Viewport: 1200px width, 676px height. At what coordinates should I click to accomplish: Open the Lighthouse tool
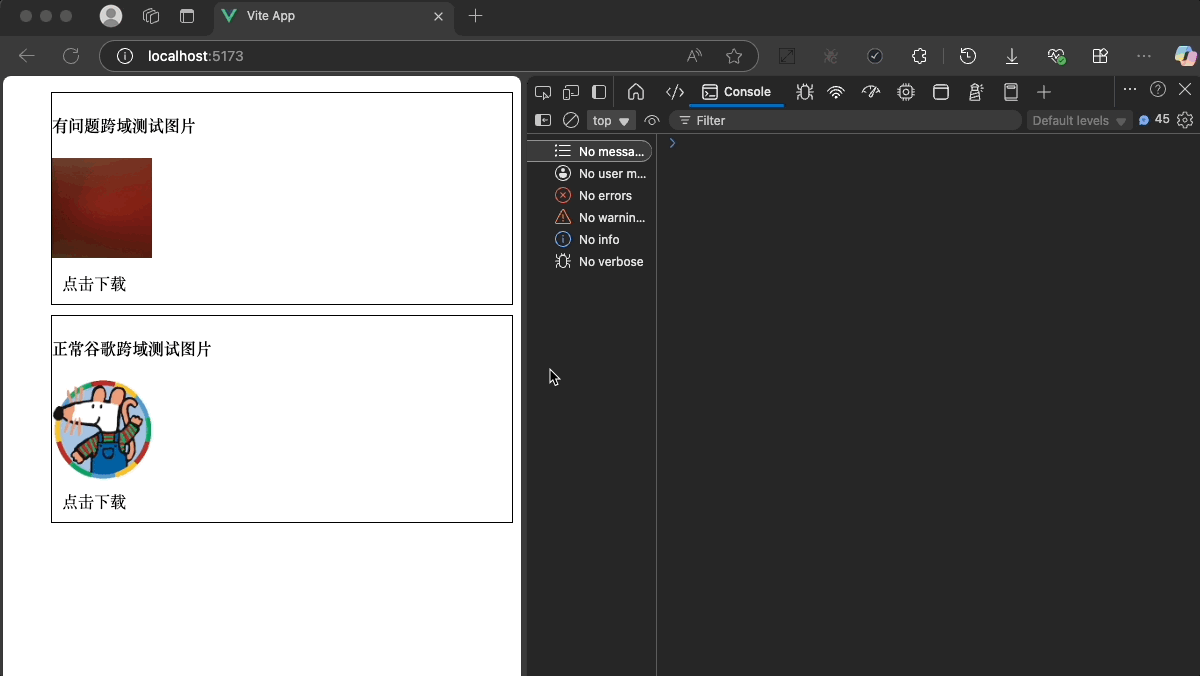tap(976, 92)
